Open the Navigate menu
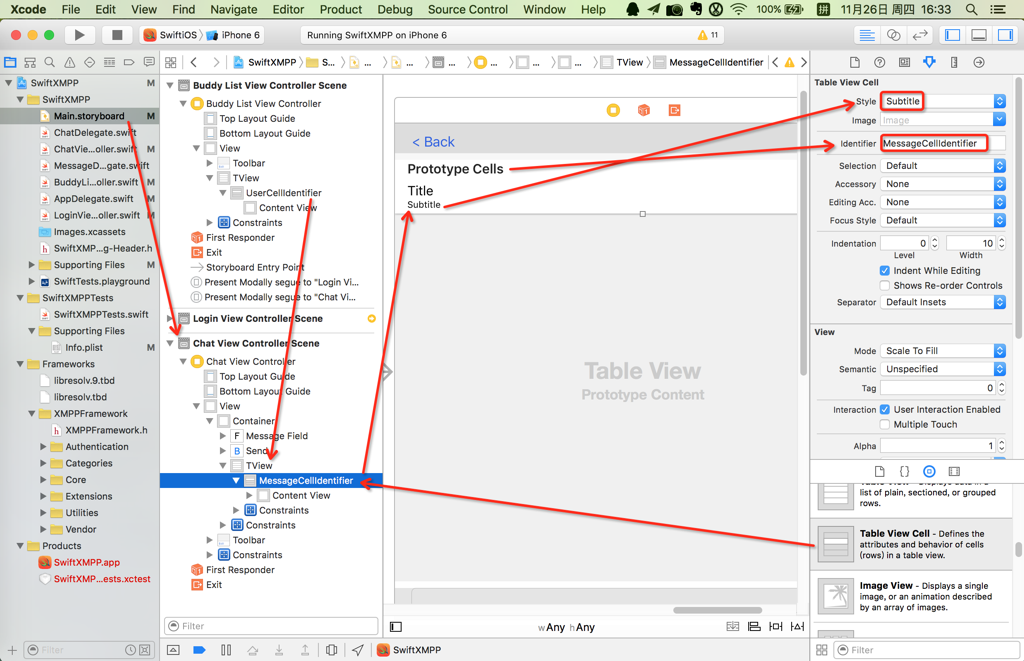 point(234,9)
